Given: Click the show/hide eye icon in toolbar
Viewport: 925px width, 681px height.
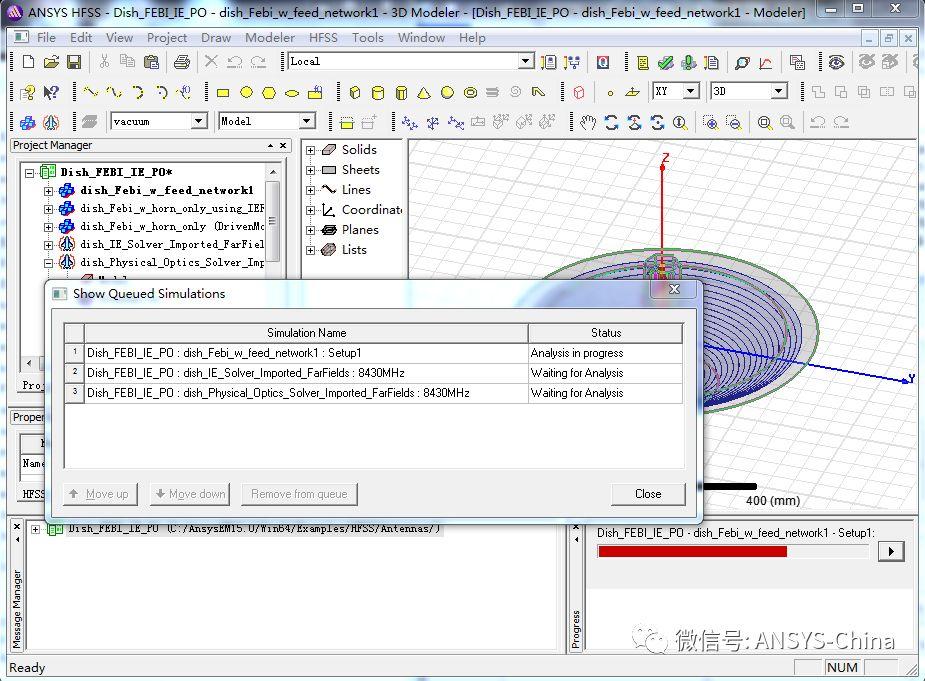Looking at the screenshot, I should click(836, 61).
